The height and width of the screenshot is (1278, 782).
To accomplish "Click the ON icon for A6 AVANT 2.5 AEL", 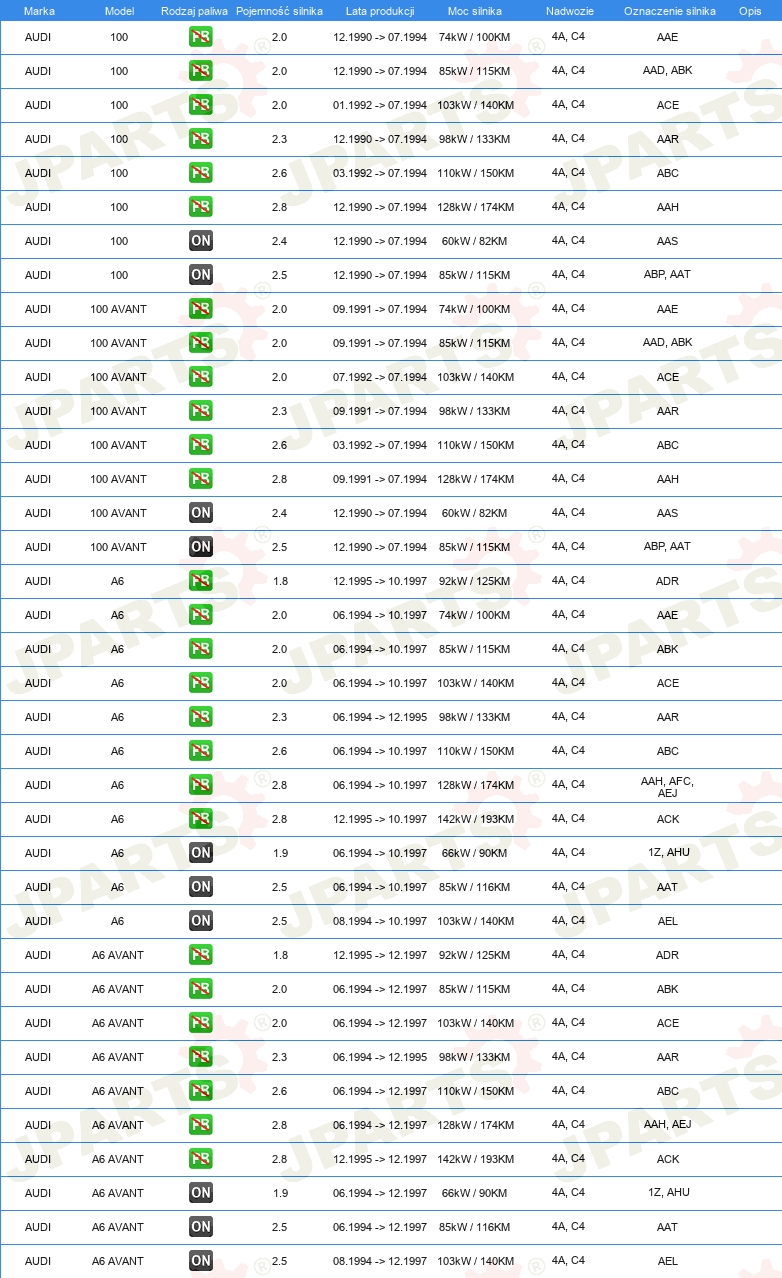I will point(201,1261).
